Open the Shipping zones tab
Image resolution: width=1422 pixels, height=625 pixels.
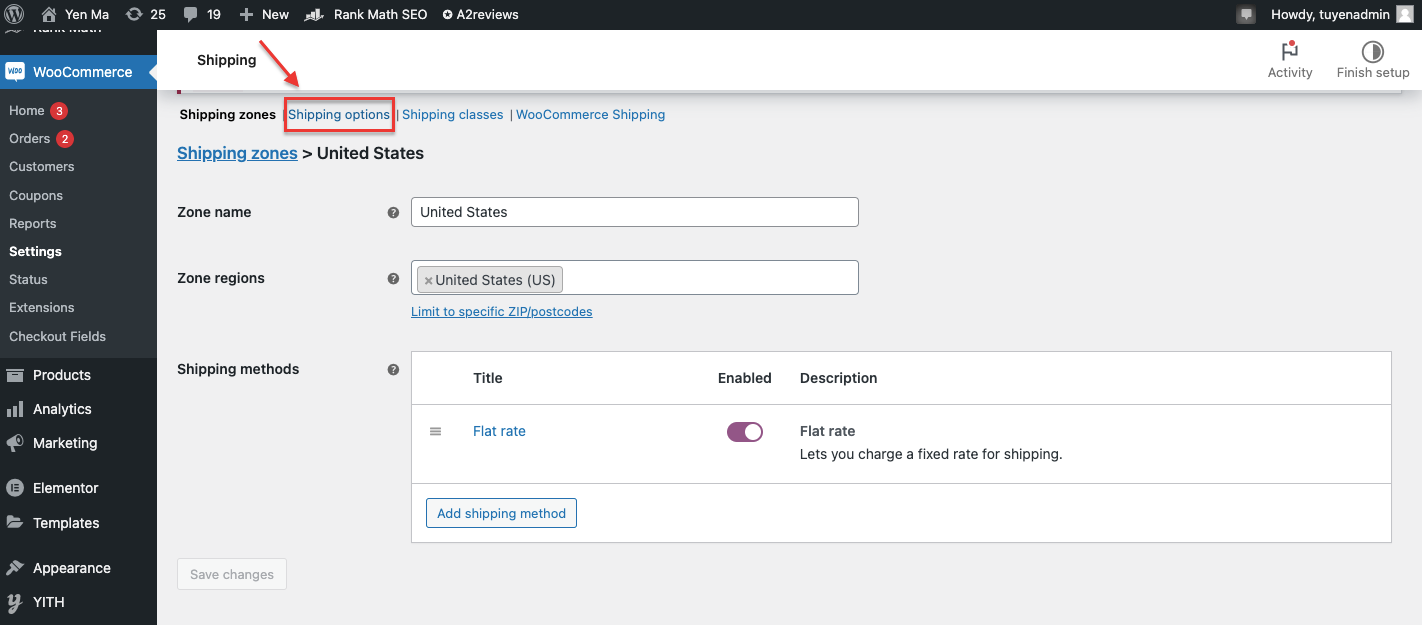pos(227,114)
